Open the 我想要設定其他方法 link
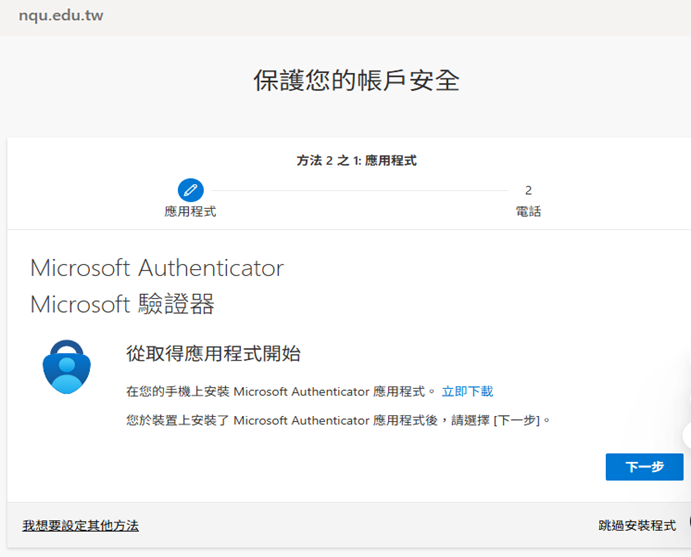This screenshot has height=557, width=691. tap(81, 525)
